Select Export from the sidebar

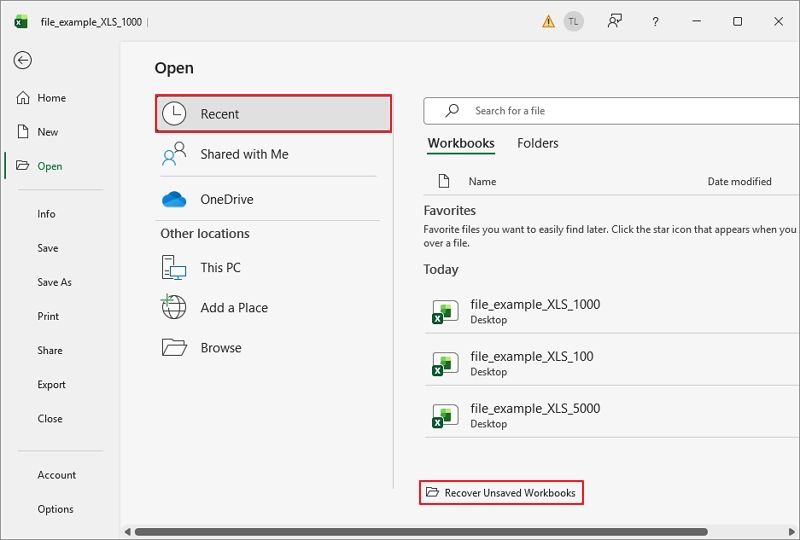click(x=51, y=385)
